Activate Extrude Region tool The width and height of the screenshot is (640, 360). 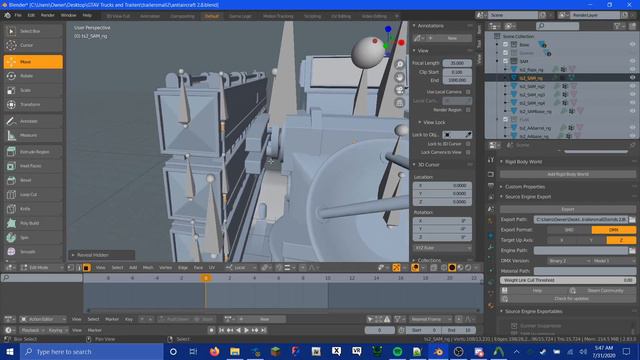click(x=33, y=152)
